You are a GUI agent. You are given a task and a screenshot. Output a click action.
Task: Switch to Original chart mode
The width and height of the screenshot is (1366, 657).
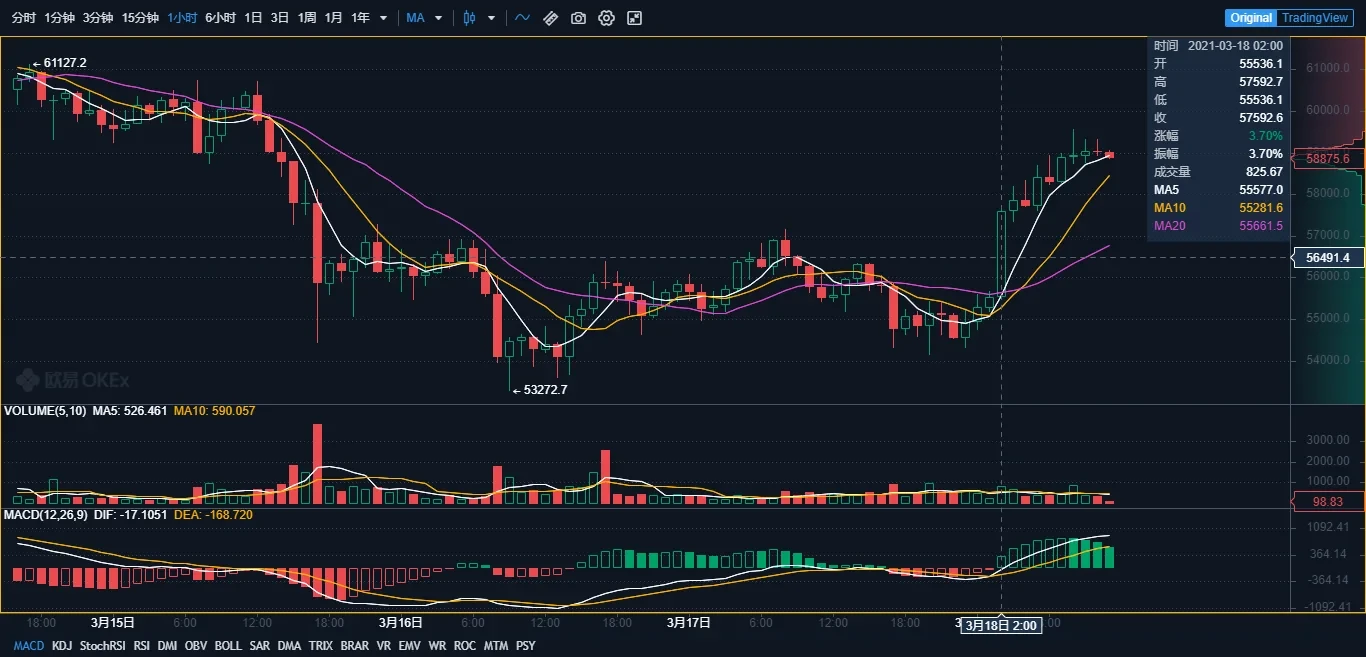click(x=1251, y=18)
